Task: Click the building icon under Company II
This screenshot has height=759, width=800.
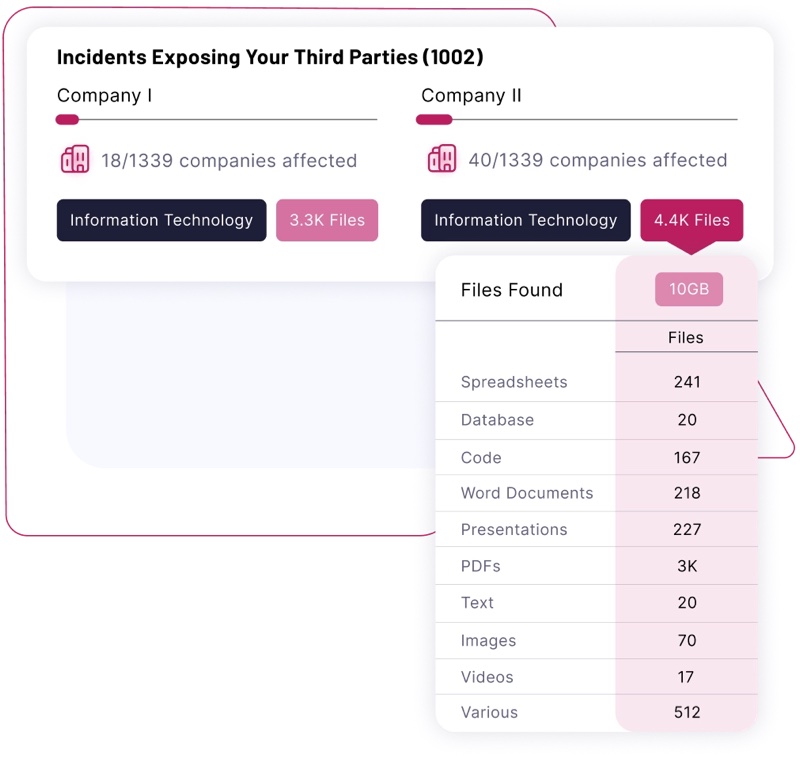Action: click(x=442, y=160)
